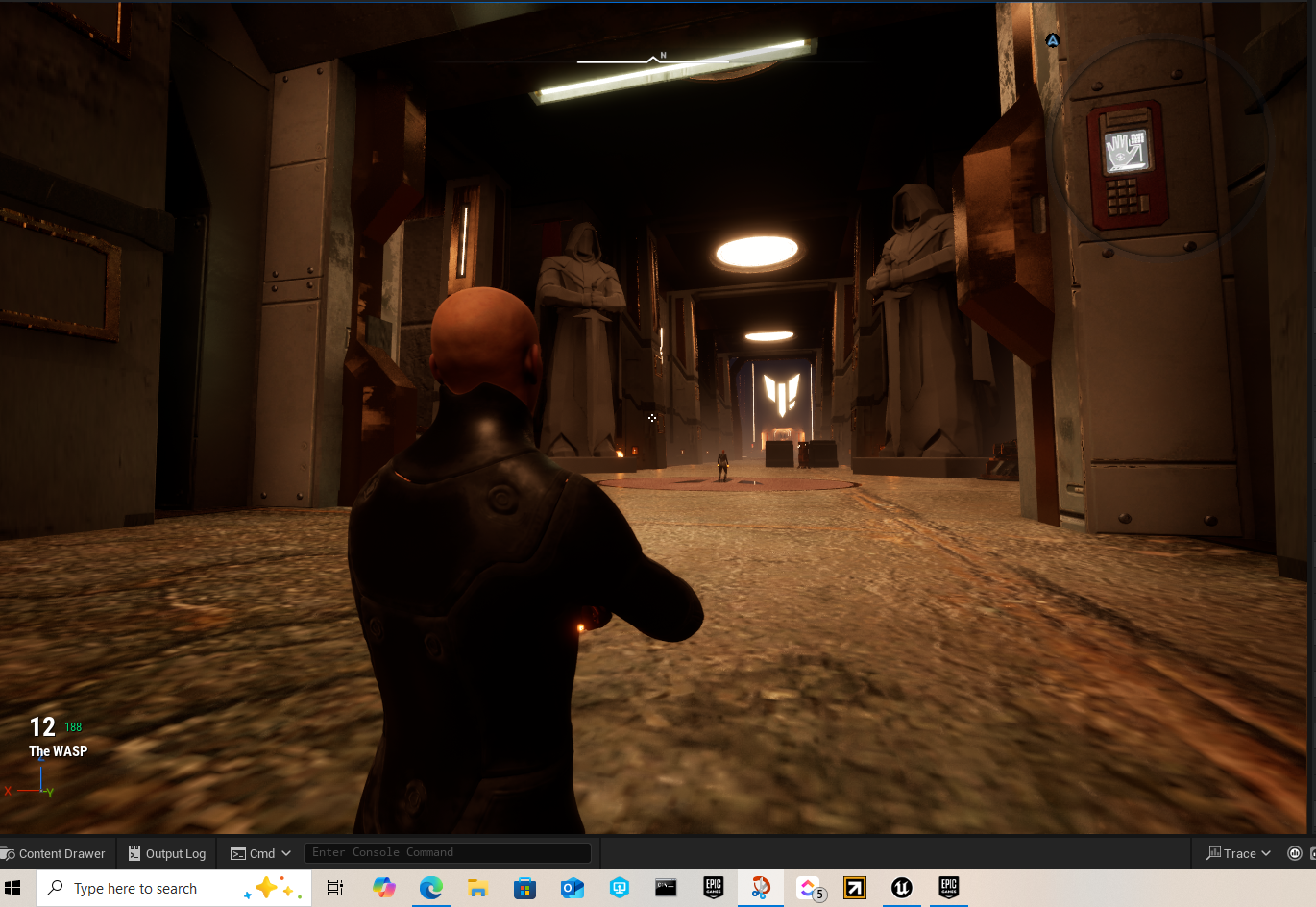Expand the Cmd console type dropdown
This screenshot has height=907, width=1316.
coord(260,853)
